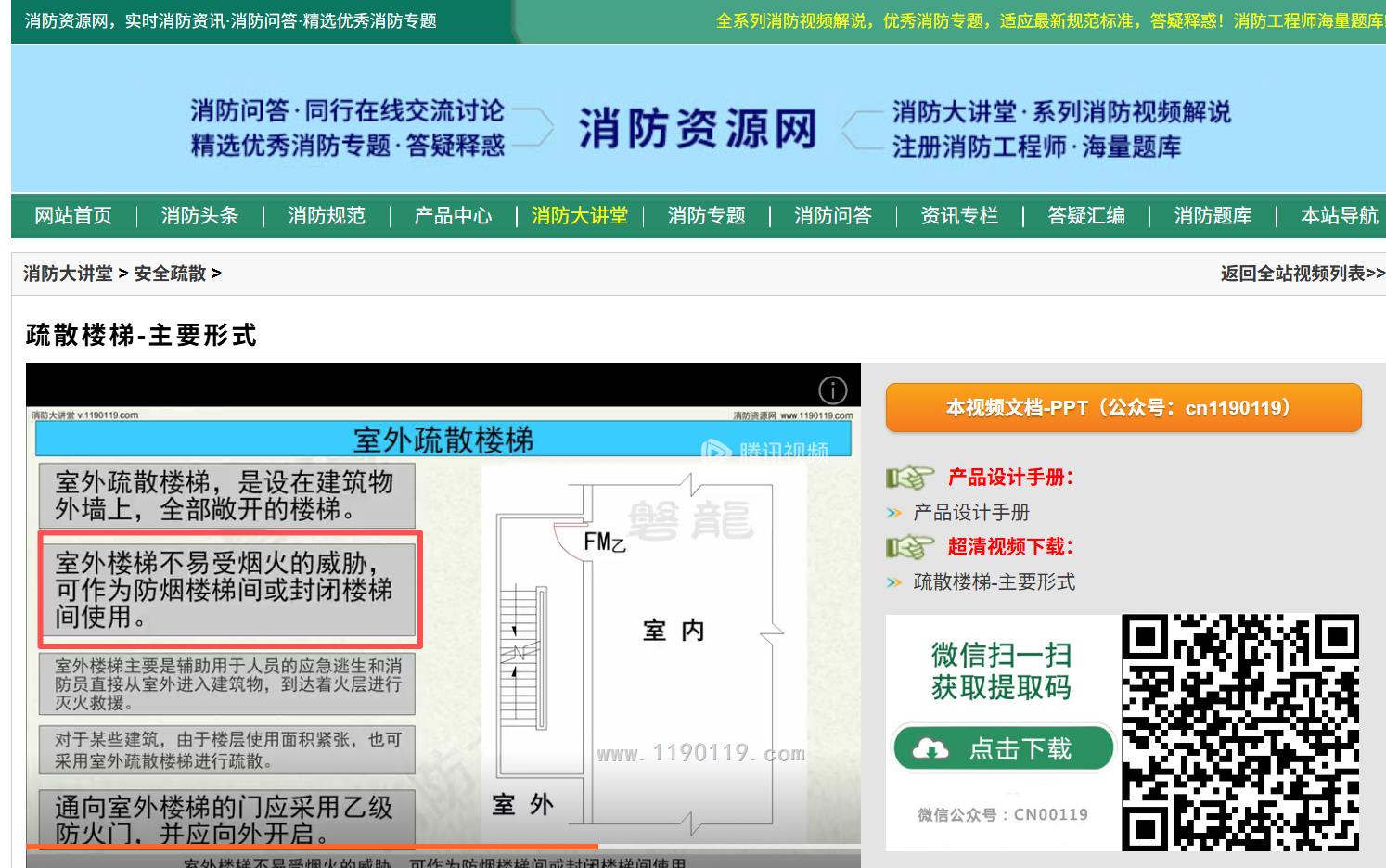Click 消防大讲堂 breadcrumb link
1386x868 pixels.
[x=68, y=274]
